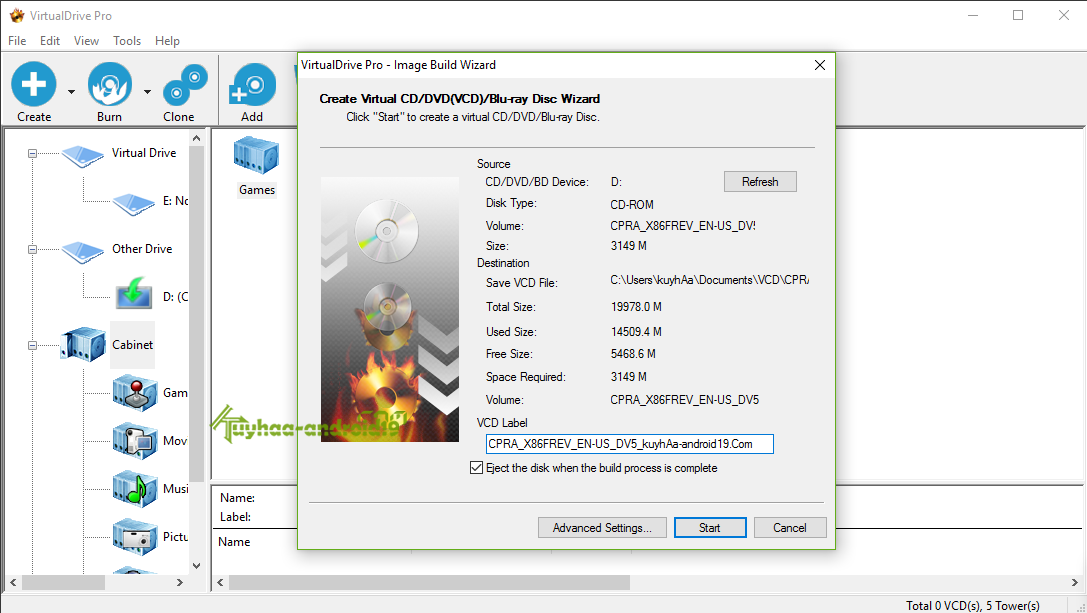Viewport: 1087px width, 613px height.
Task: Select the Music cabinet icon
Action: click(x=134, y=488)
